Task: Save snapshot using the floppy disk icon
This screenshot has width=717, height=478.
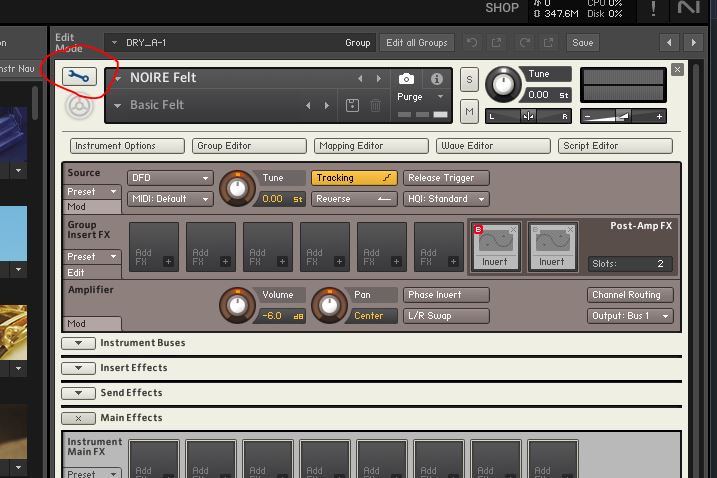Action: (x=352, y=105)
